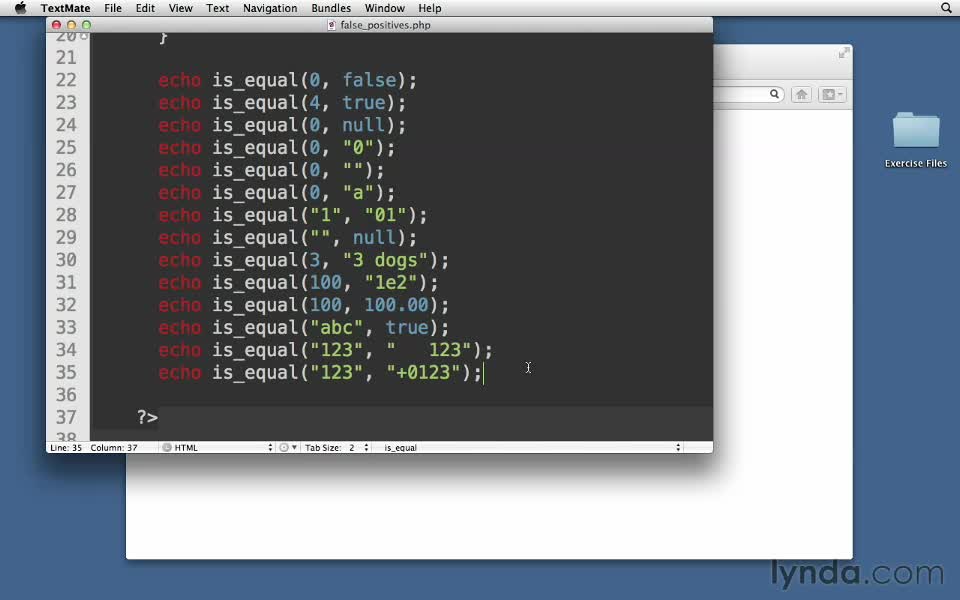Open Spotlight search in the menu bar
This screenshot has width=960, height=600.
pos(946,8)
